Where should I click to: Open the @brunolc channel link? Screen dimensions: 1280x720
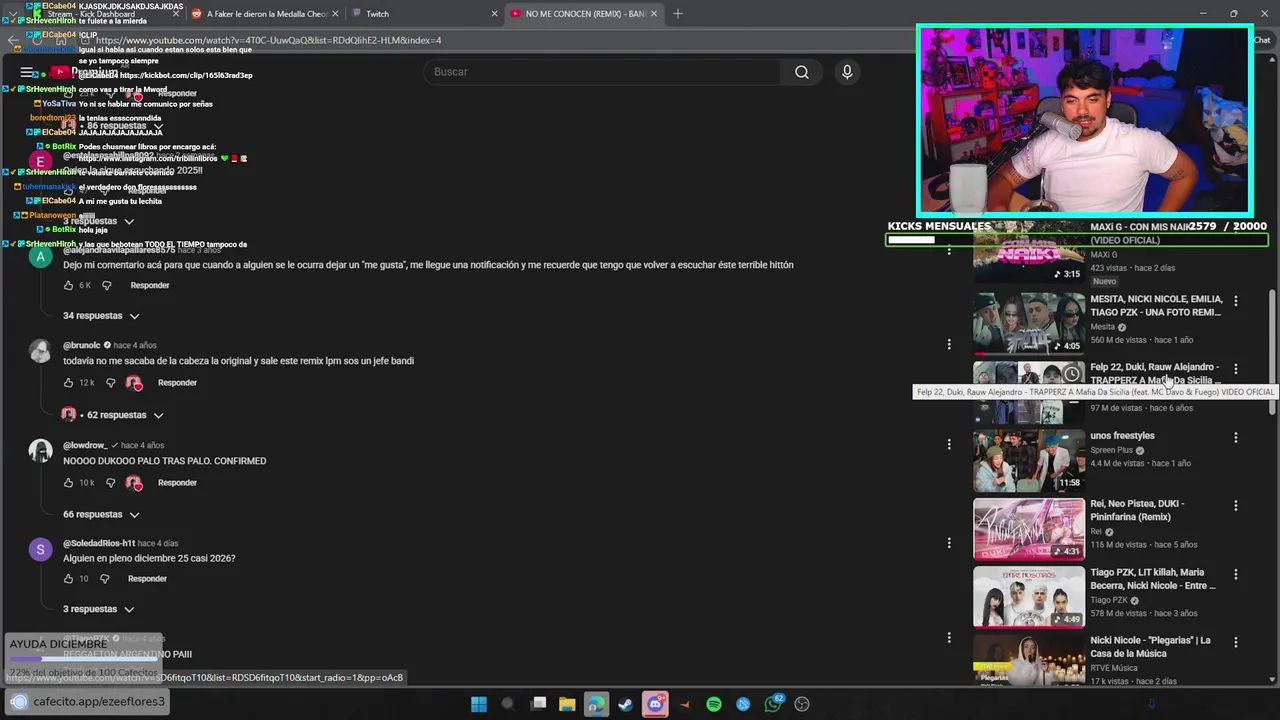coord(81,346)
